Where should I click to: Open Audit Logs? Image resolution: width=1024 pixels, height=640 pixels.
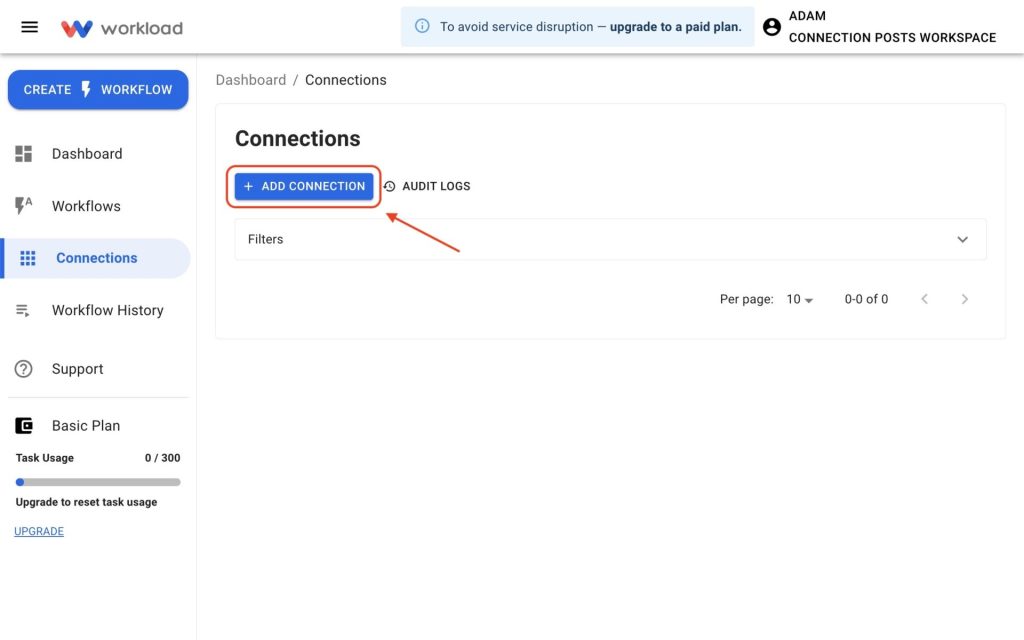pos(427,186)
